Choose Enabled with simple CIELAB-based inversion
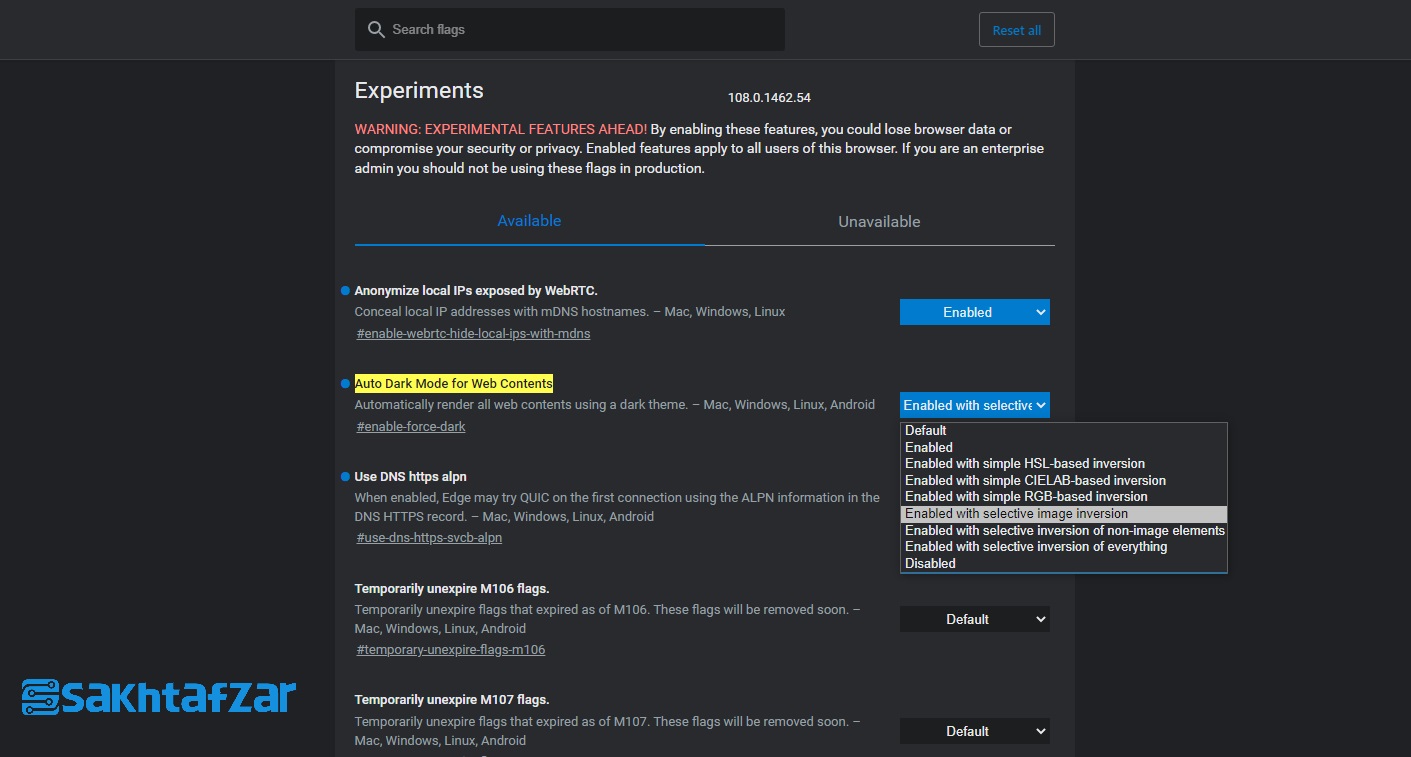Image resolution: width=1411 pixels, height=757 pixels. (1035, 480)
